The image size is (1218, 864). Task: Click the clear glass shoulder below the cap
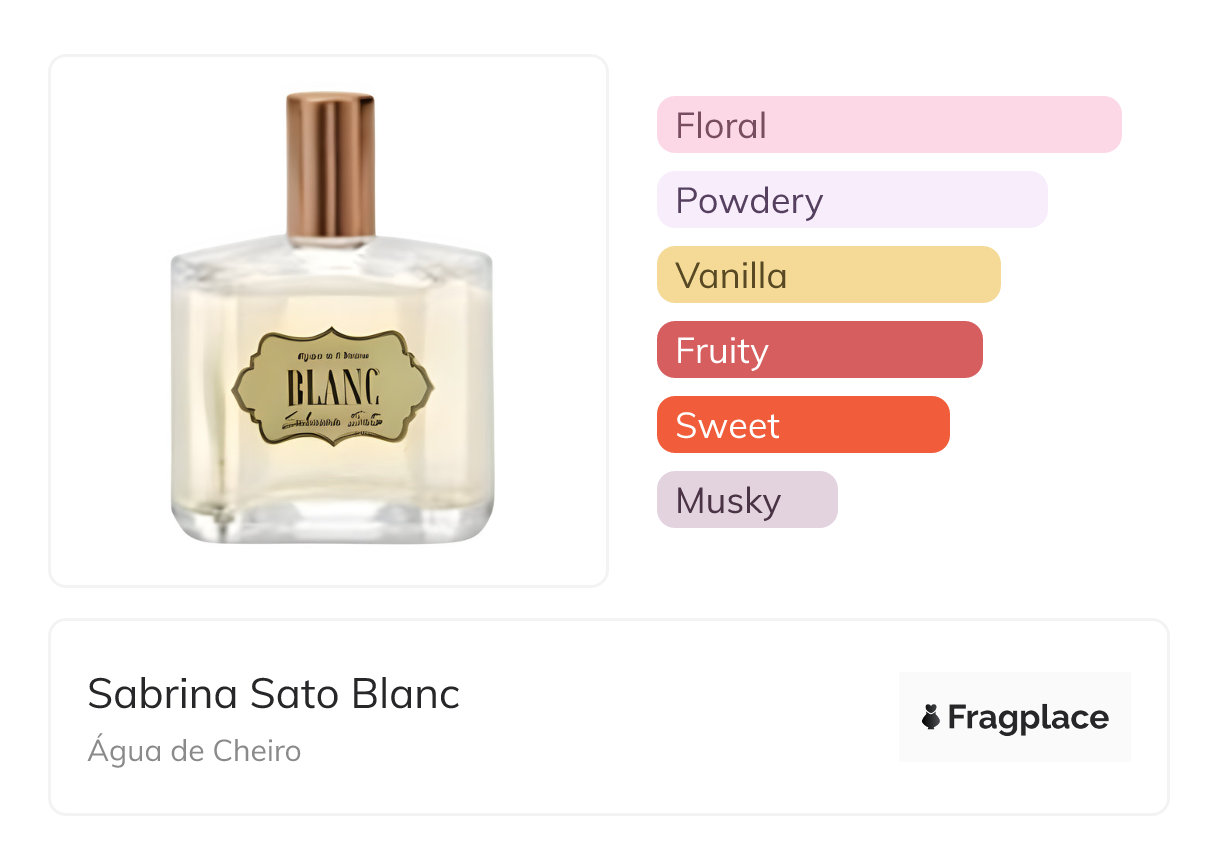[x=331, y=254]
